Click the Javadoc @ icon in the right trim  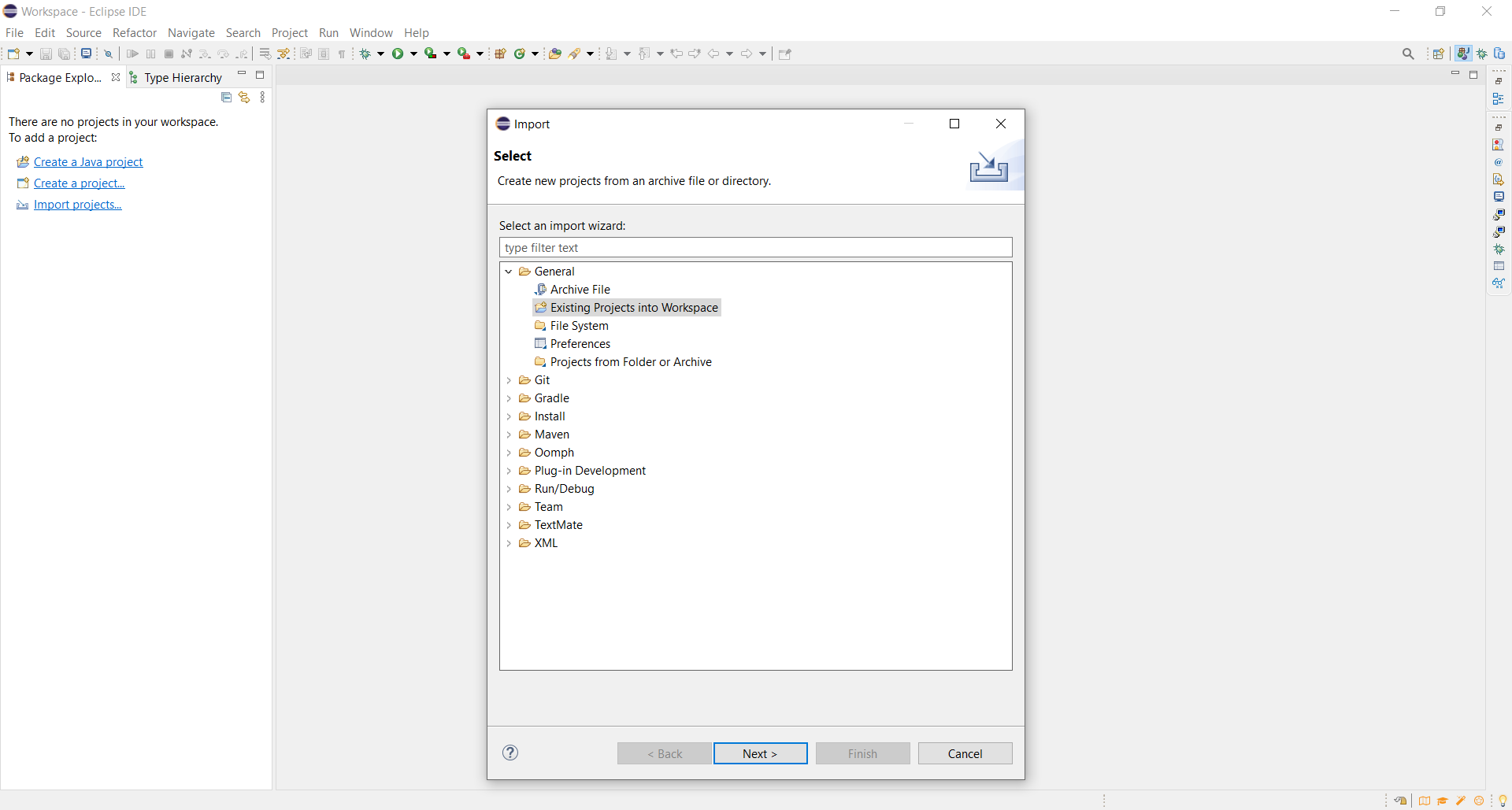coord(1499,162)
